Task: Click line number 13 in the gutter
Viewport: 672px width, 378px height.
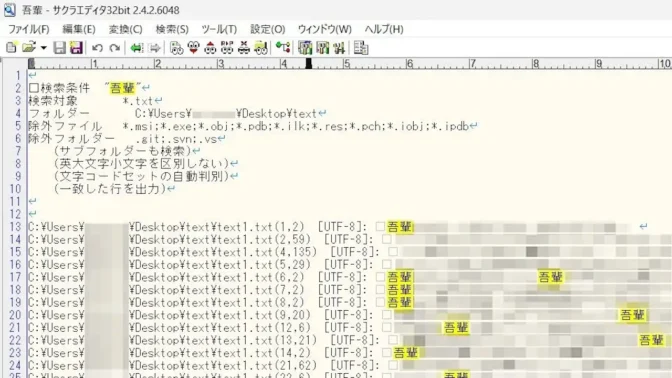Action: coord(15,227)
